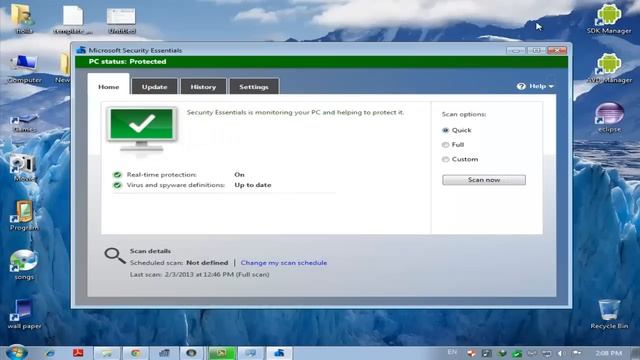Open the wall paper desktop shortcut
The image size is (640, 360).
click(x=24, y=313)
